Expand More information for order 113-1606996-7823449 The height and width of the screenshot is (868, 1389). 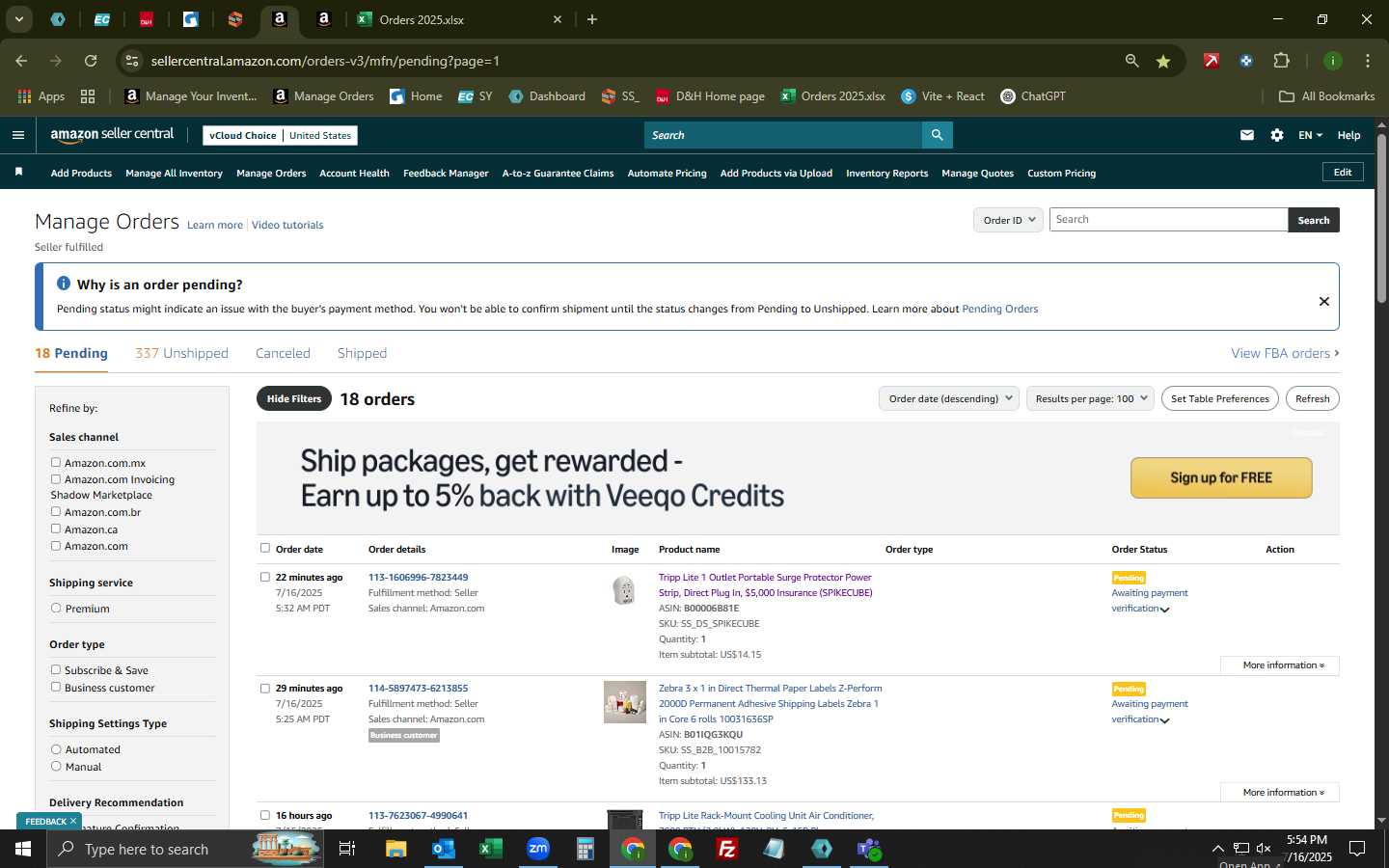[x=1279, y=665]
